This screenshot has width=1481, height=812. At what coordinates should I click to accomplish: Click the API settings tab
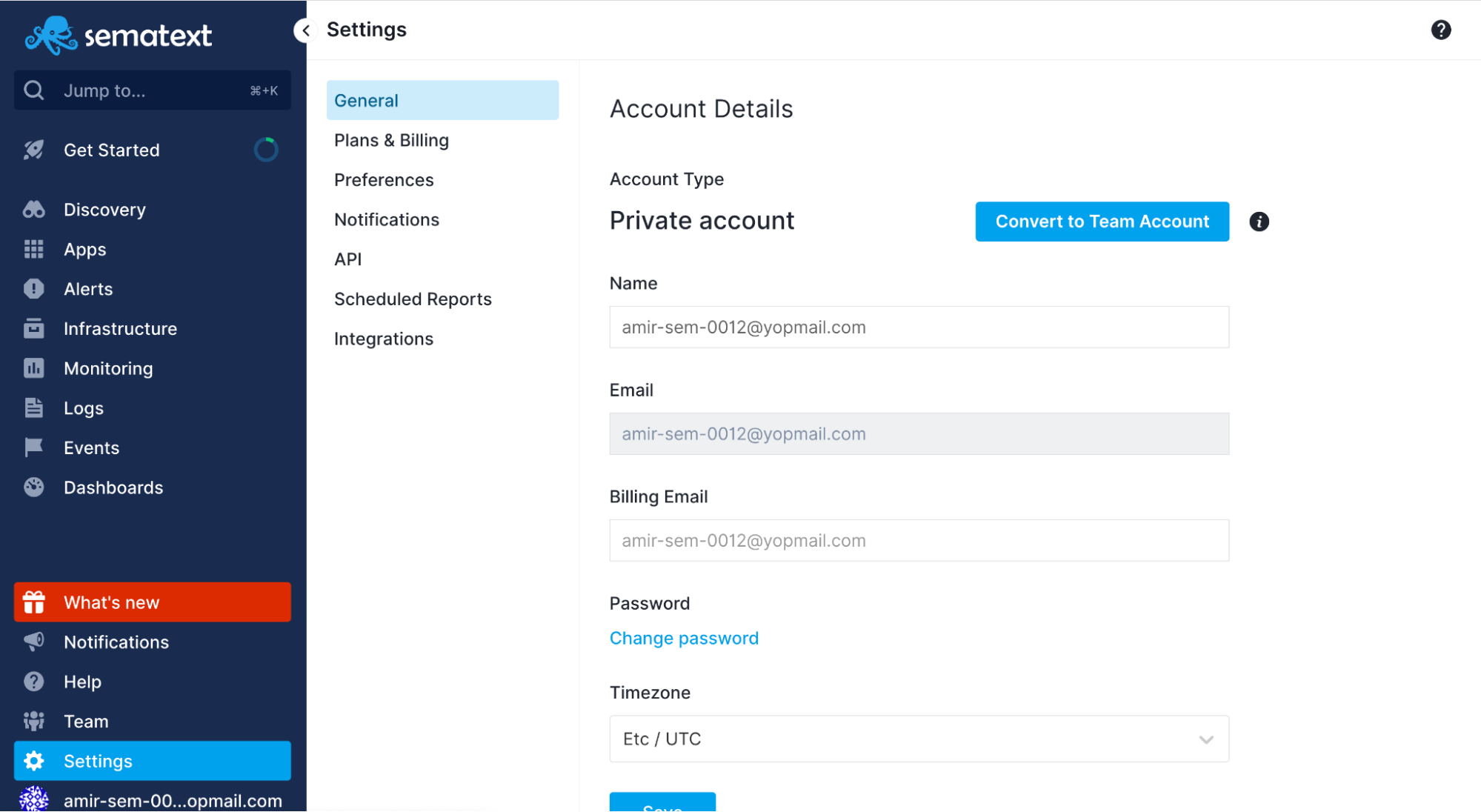click(x=348, y=259)
